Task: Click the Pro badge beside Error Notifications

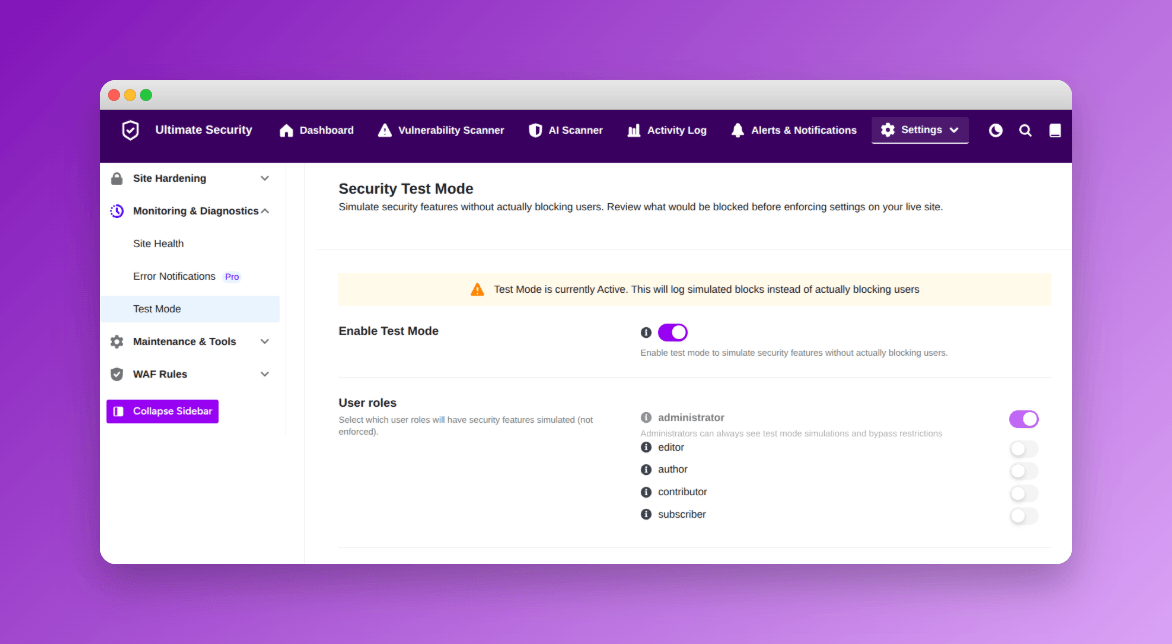Action: pyautogui.click(x=232, y=277)
